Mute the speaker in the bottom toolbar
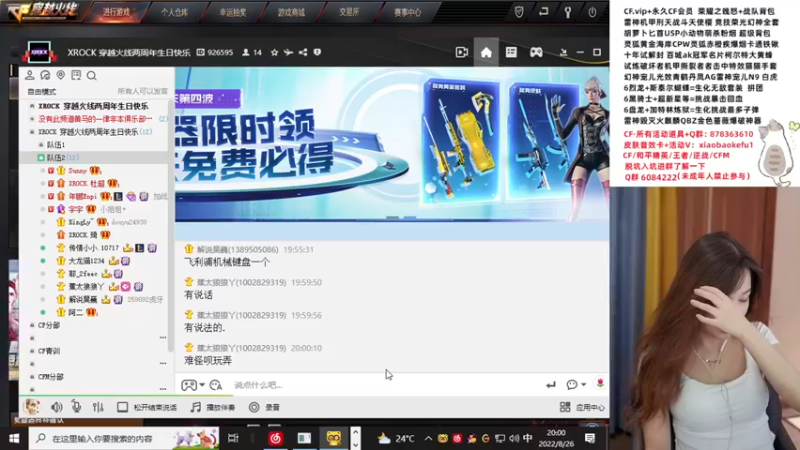This screenshot has width=800, height=450. tap(57, 407)
